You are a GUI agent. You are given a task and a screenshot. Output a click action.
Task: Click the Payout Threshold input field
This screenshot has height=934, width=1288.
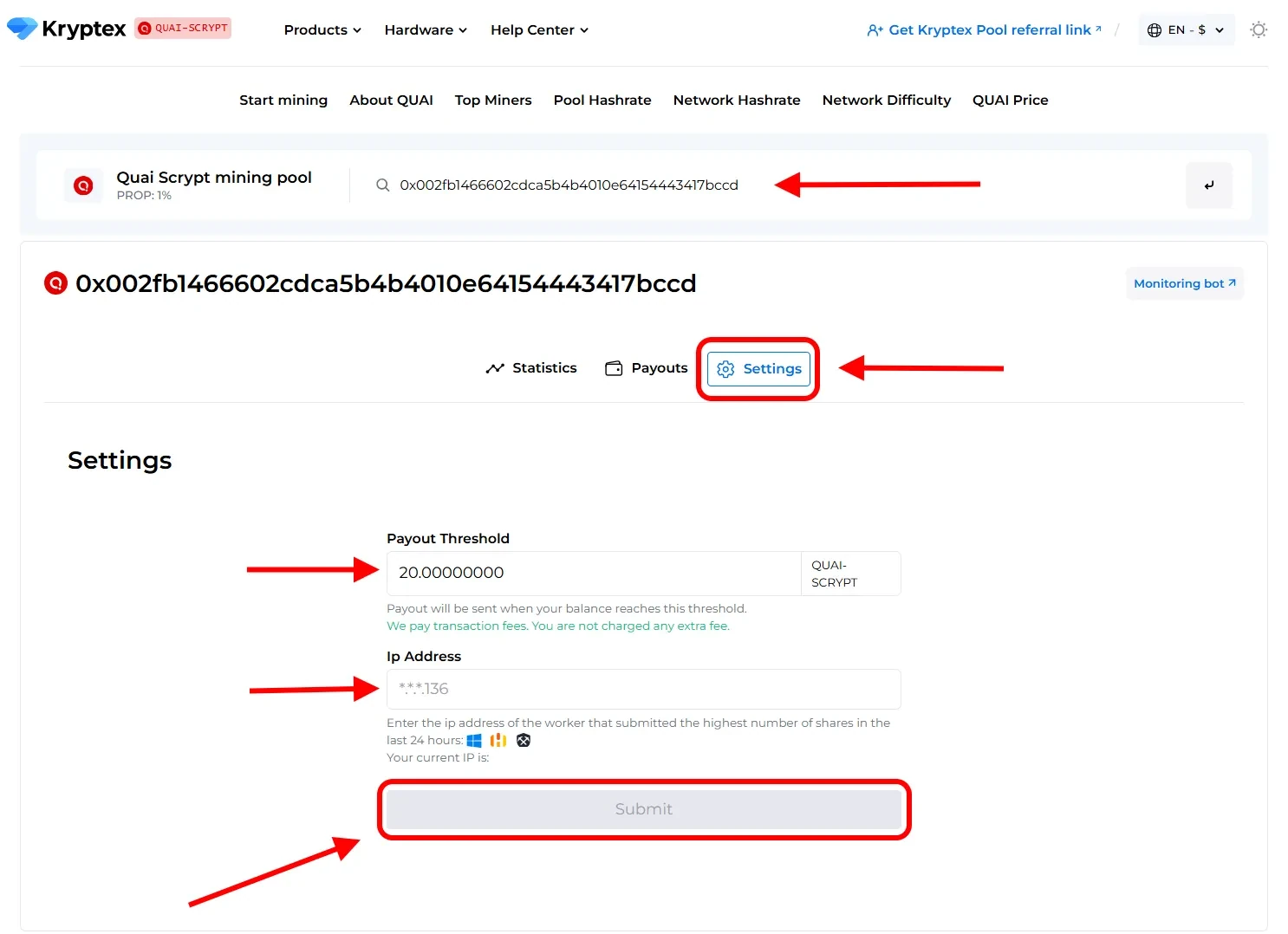click(x=594, y=573)
